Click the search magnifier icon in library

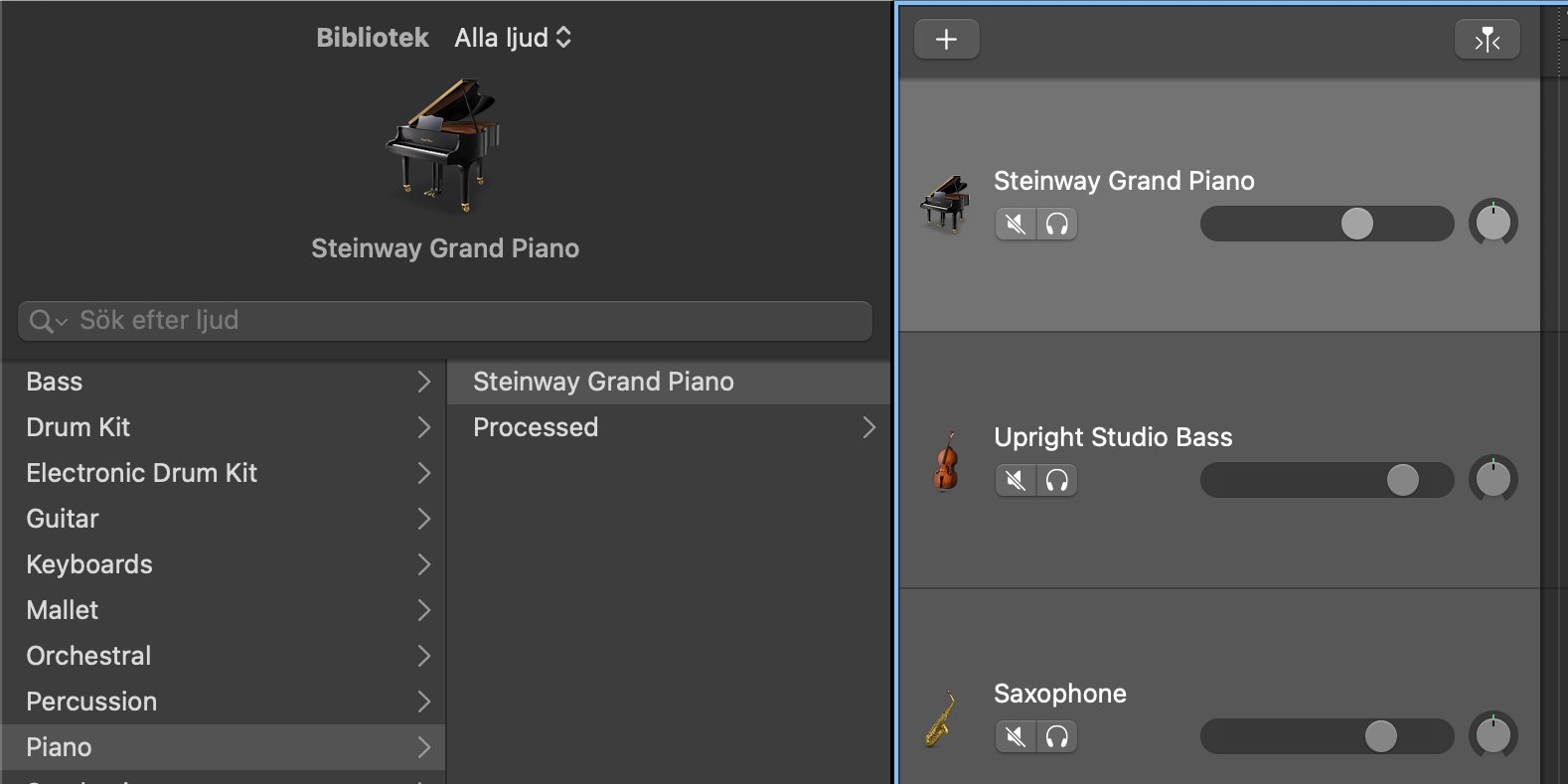click(41, 321)
